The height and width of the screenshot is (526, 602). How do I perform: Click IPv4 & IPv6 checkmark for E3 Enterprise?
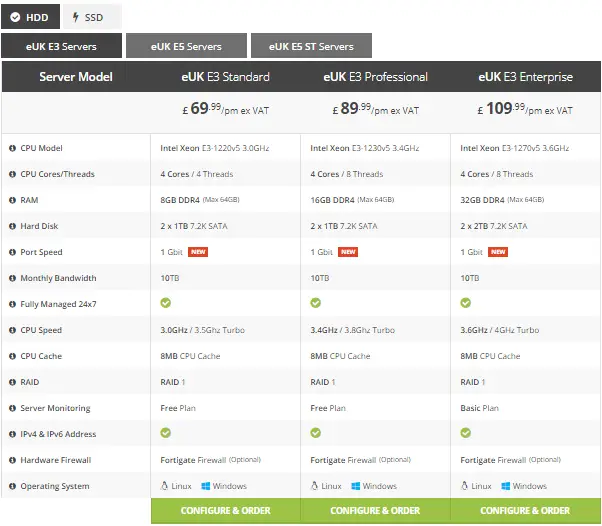[465, 433]
